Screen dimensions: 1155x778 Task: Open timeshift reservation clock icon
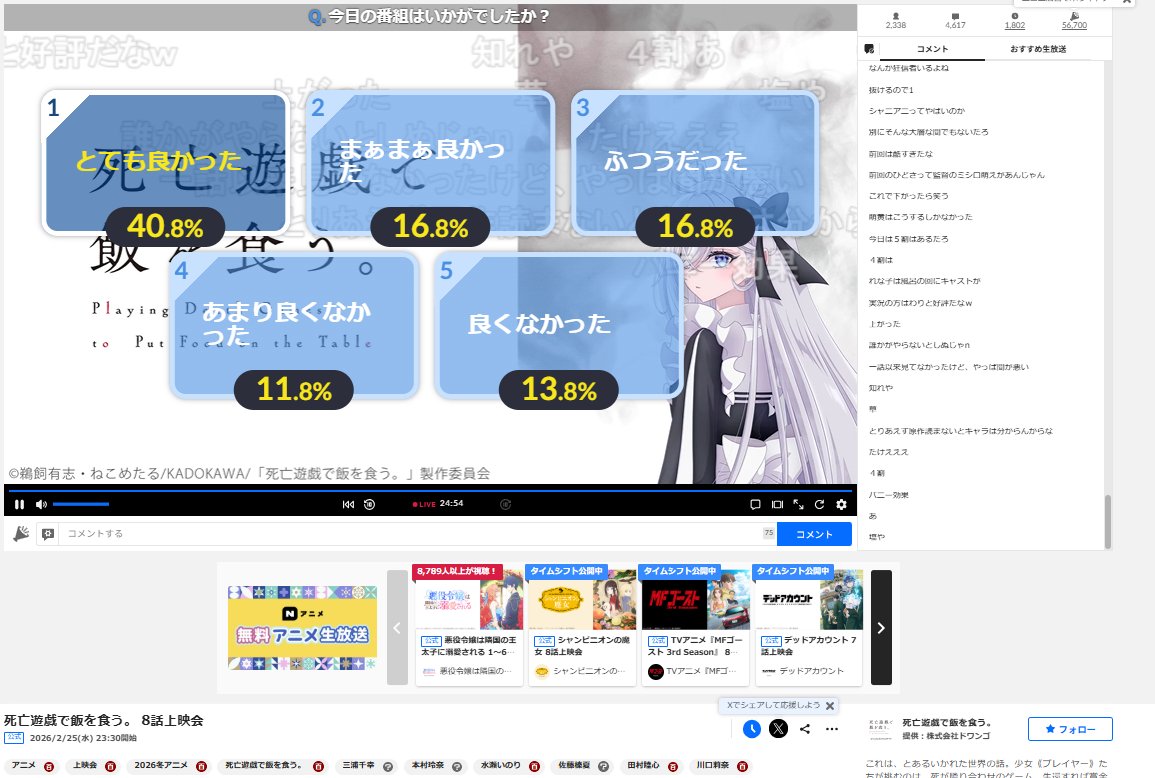point(751,729)
